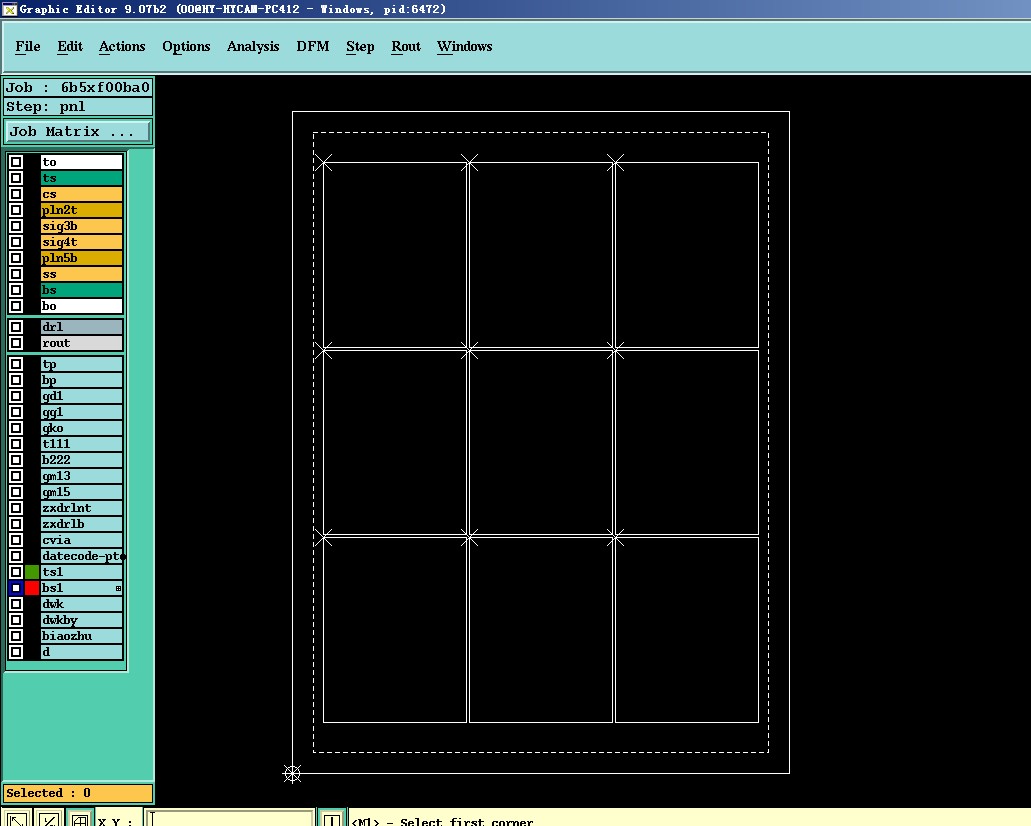
Task: Select the cvia layer name
Action: coord(82,540)
